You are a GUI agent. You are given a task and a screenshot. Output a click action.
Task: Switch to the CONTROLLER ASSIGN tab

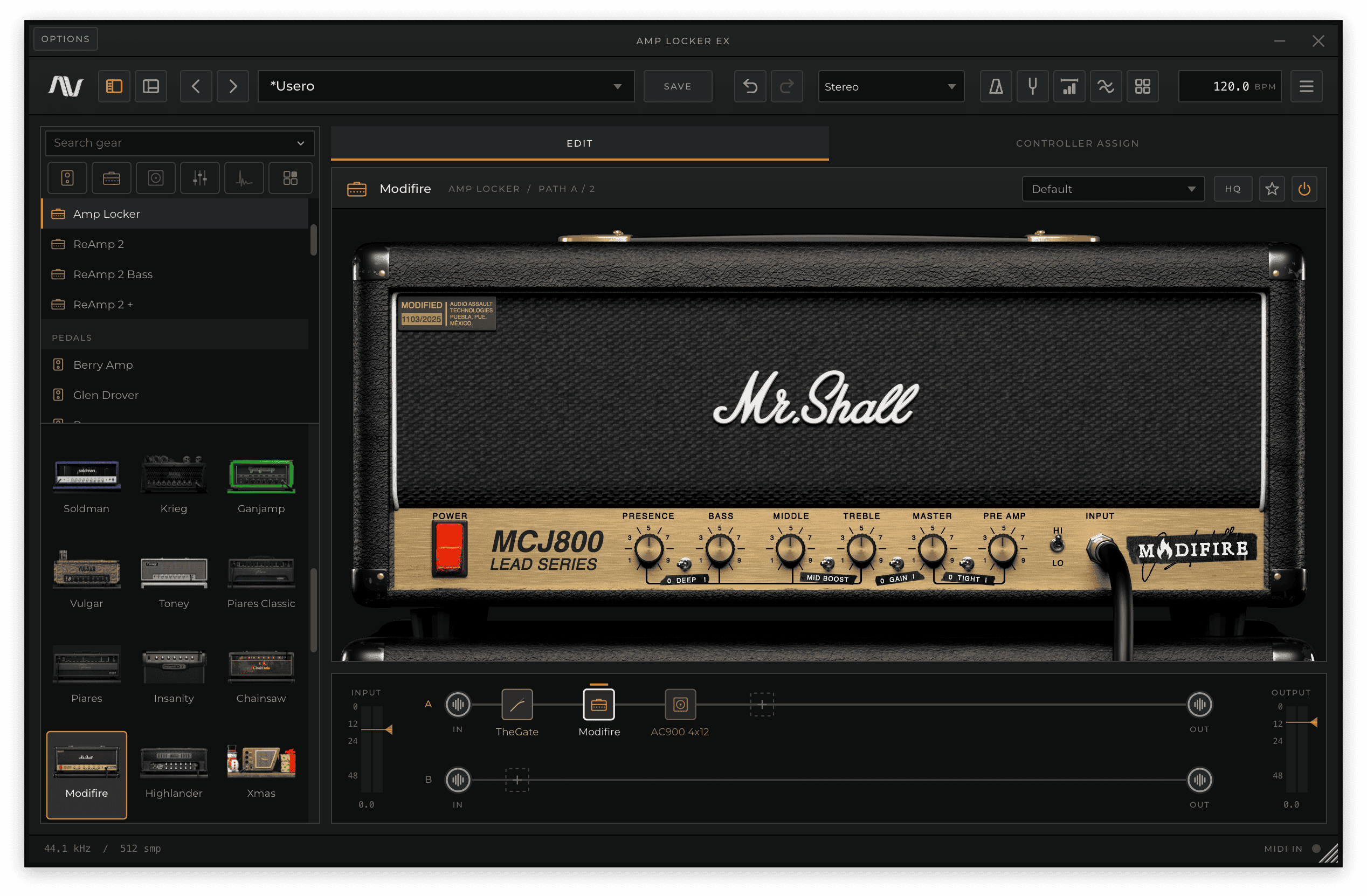tap(1077, 143)
